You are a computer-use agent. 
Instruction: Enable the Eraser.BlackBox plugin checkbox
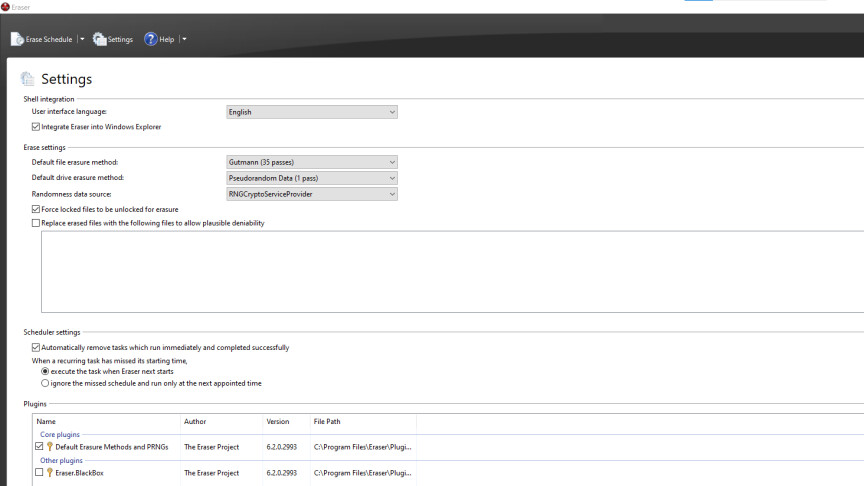point(39,473)
